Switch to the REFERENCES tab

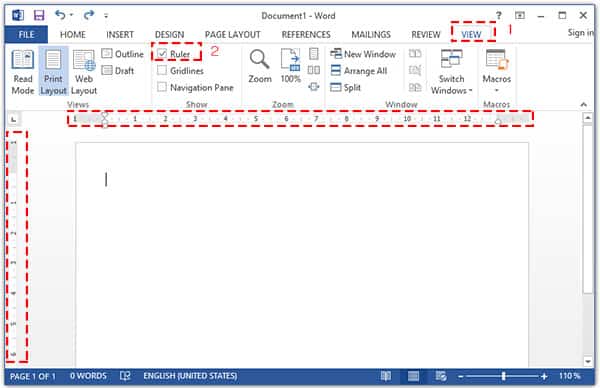[306, 35]
